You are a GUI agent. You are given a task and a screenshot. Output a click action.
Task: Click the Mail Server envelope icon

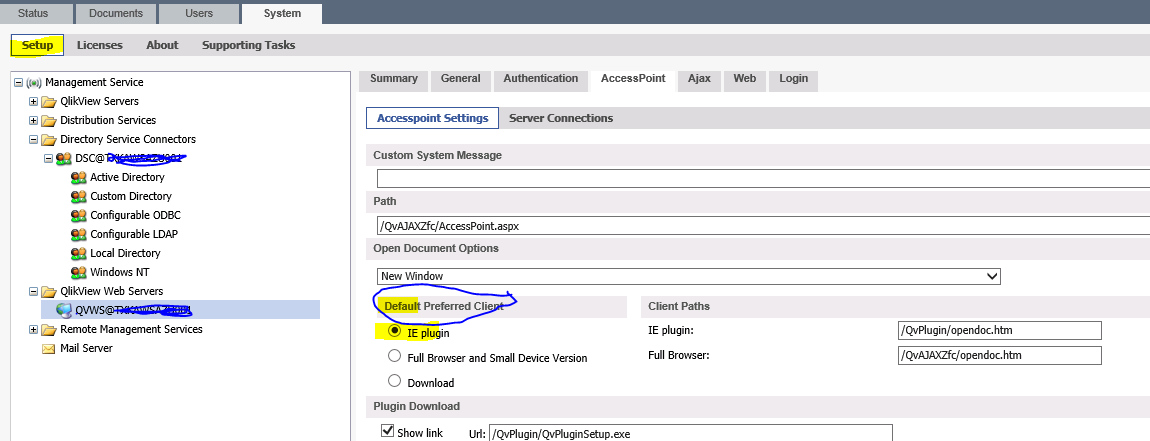pos(48,349)
